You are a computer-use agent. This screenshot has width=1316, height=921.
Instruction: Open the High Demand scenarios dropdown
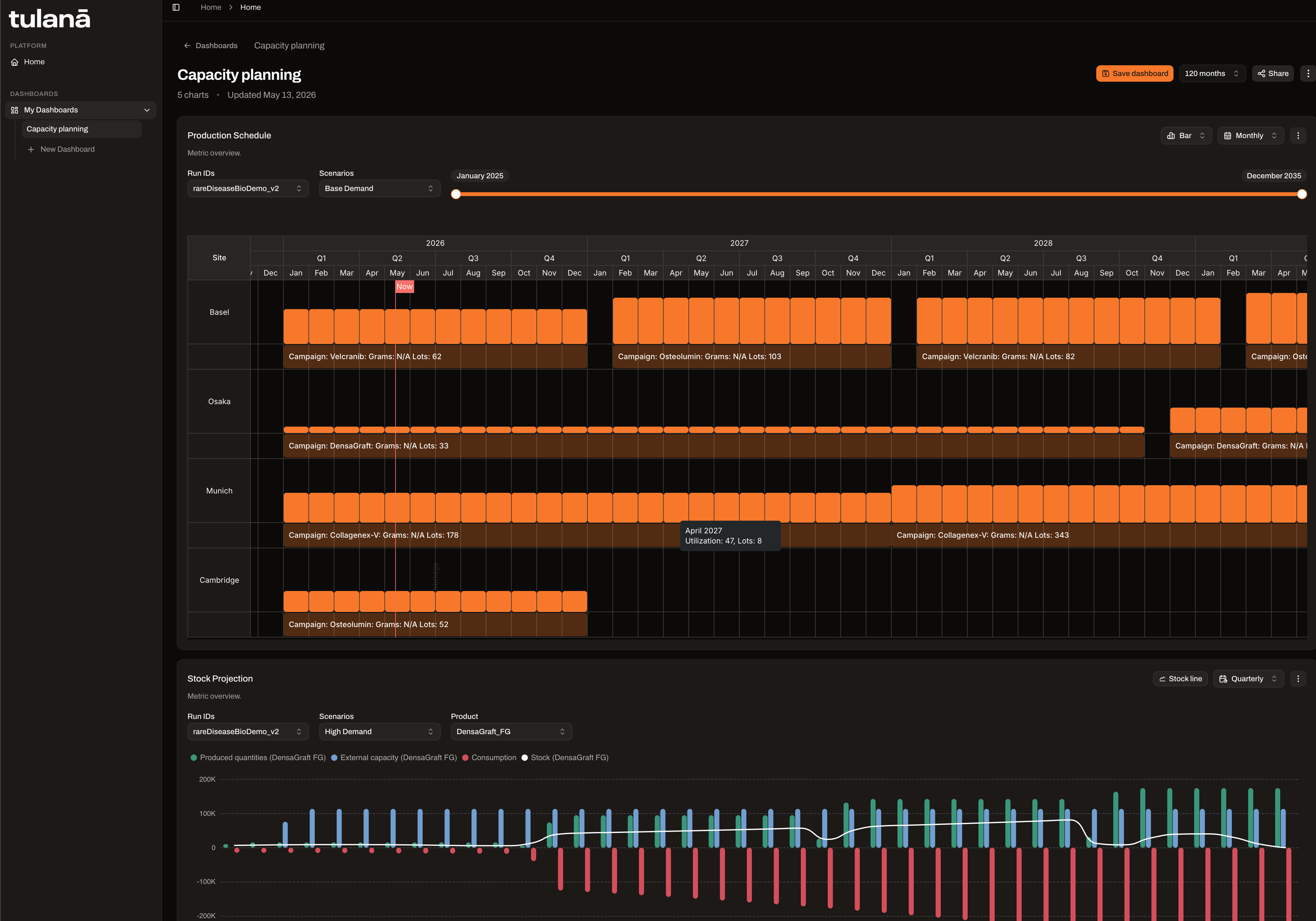[379, 732]
